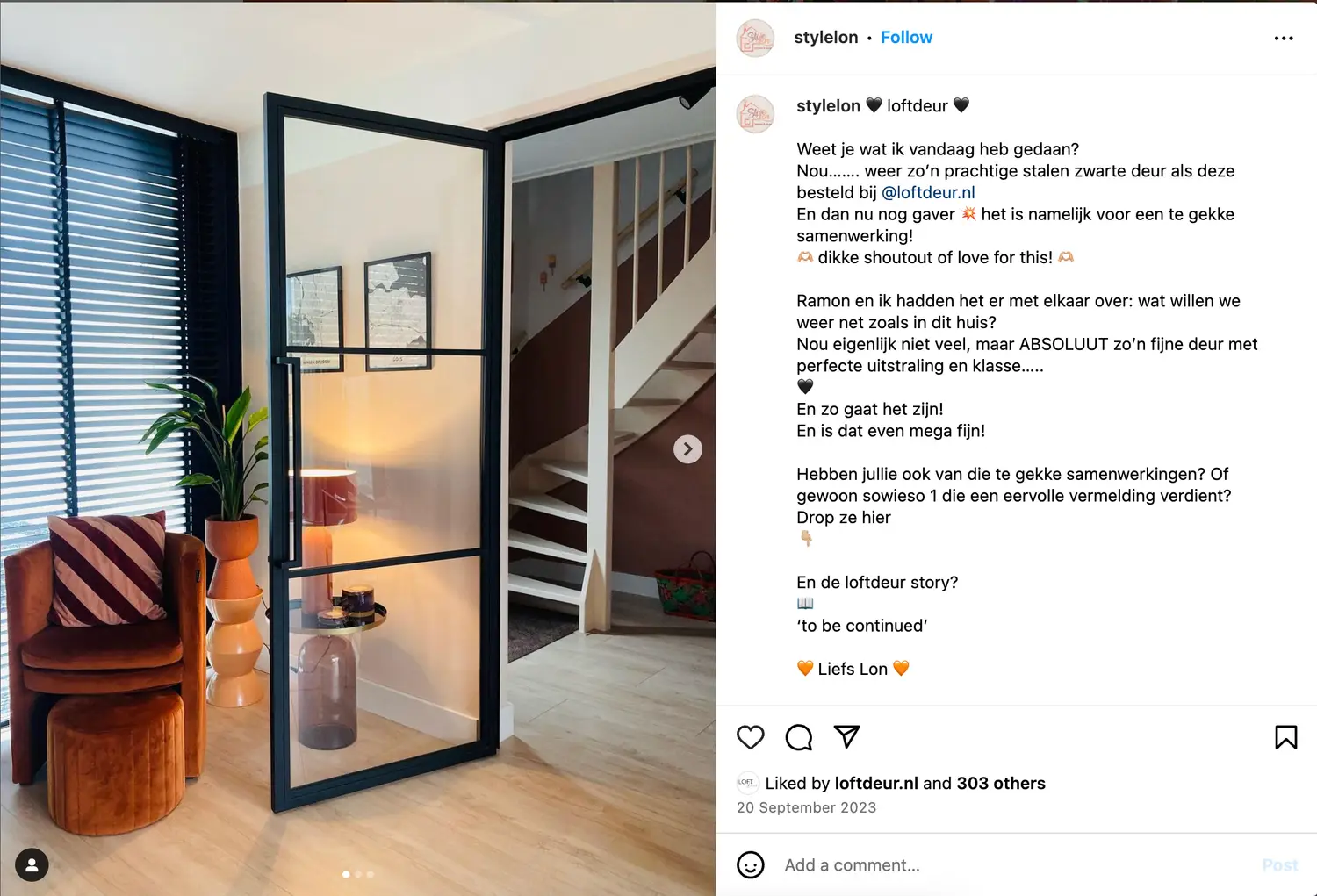Viewport: 1317px width, 896px height.
Task: Save post with the bookmark icon
Action: click(x=1285, y=737)
